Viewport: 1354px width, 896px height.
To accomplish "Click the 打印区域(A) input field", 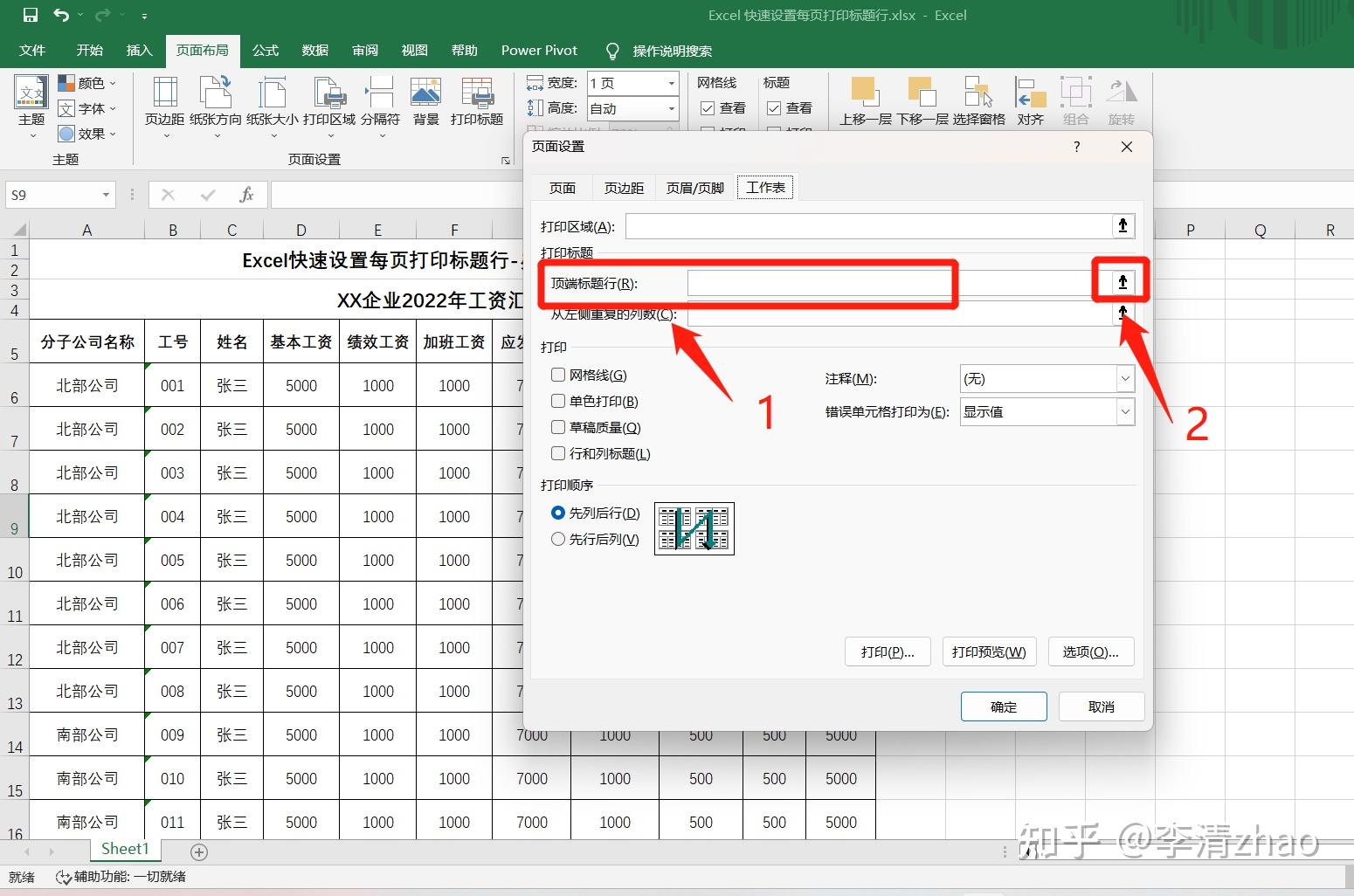I will click(x=868, y=226).
